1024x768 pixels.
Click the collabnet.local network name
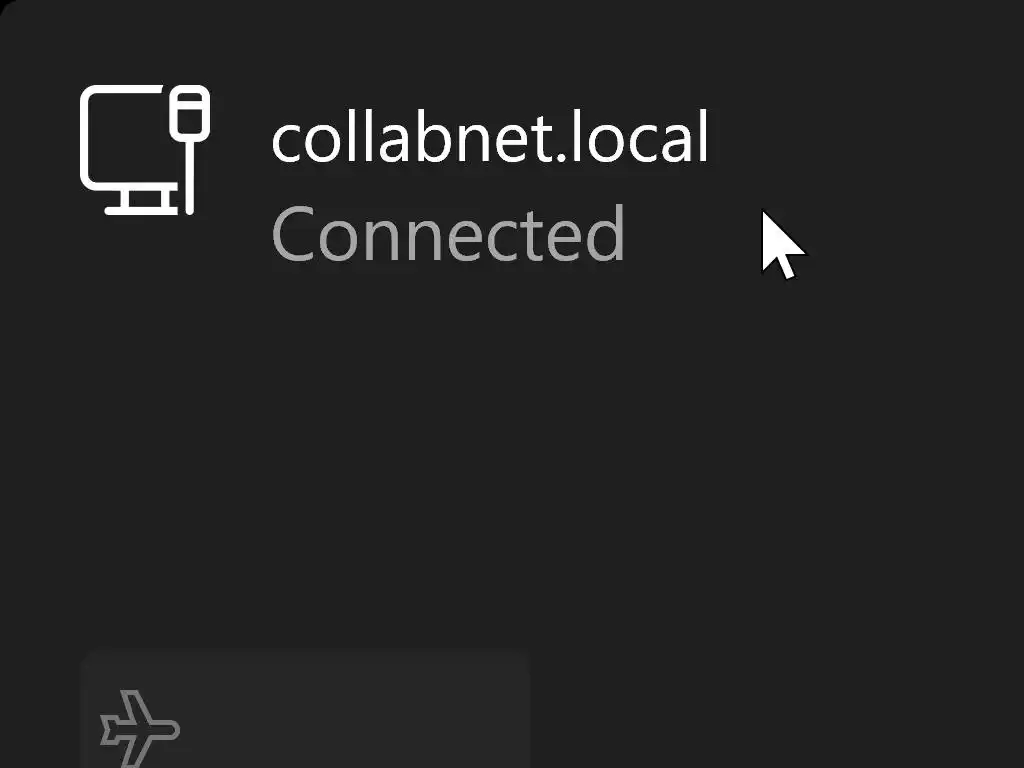pyautogui.click(x=490, y=138)
